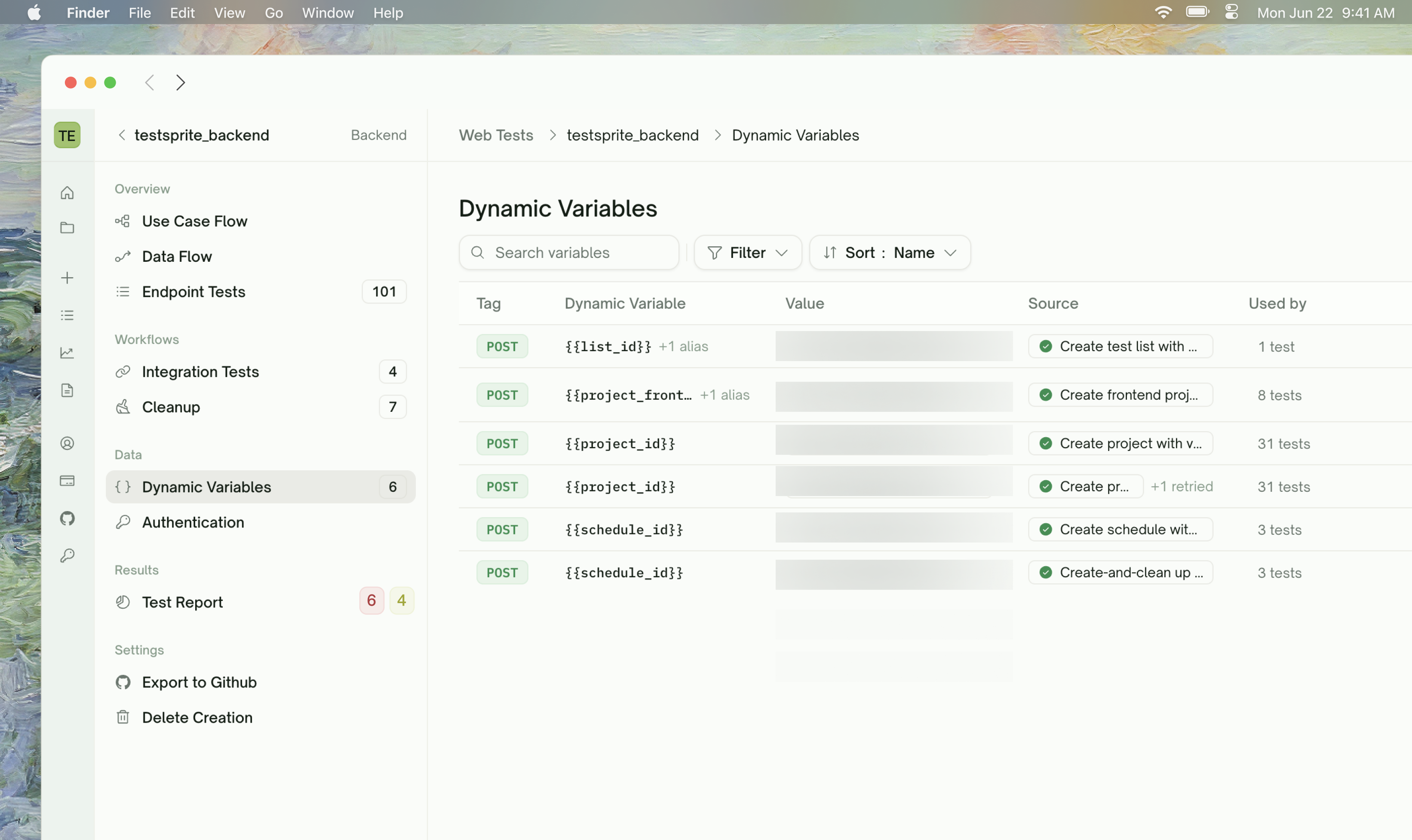Click the Used by column header

1277,304
